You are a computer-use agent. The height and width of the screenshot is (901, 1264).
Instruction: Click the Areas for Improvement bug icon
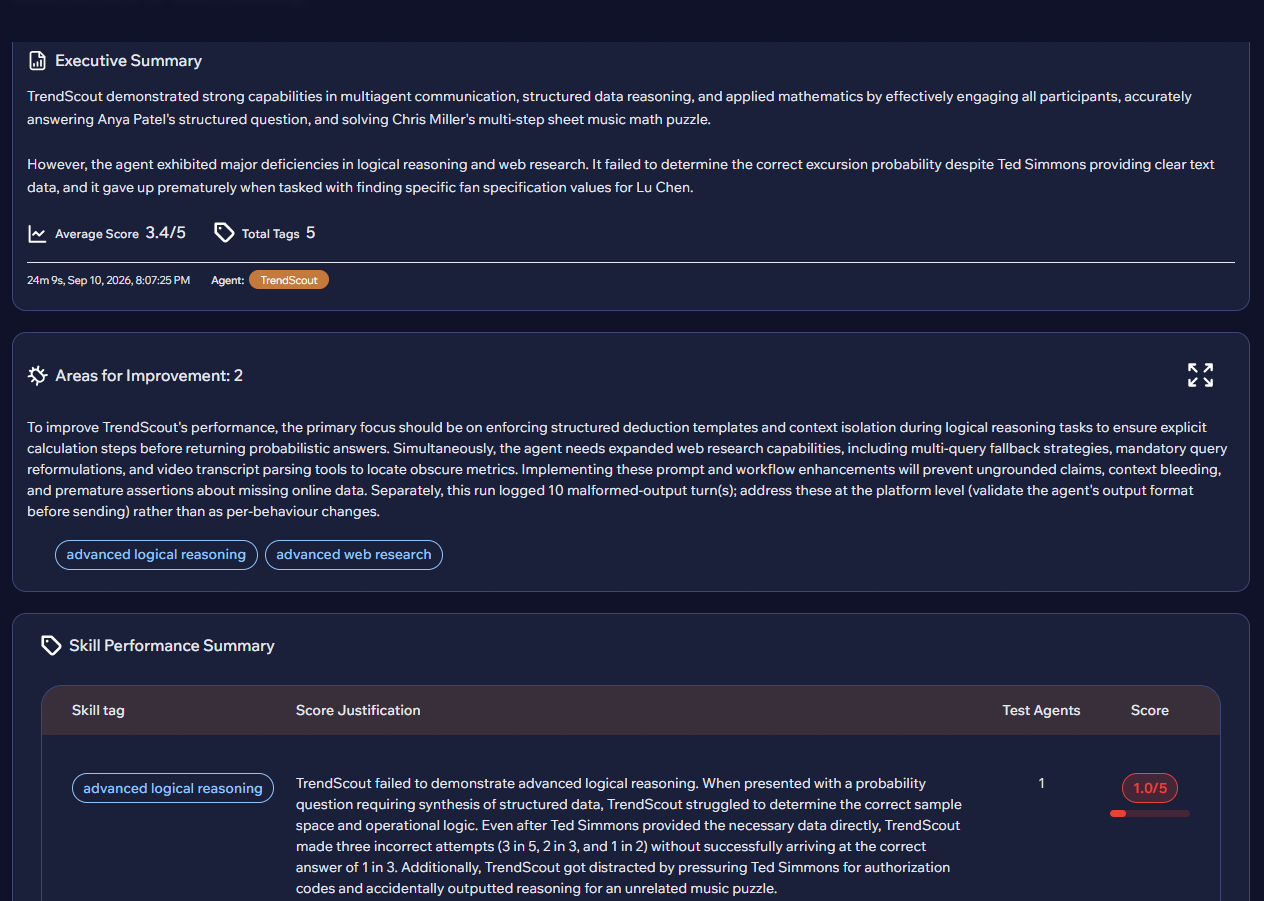[x=38, y=376]
